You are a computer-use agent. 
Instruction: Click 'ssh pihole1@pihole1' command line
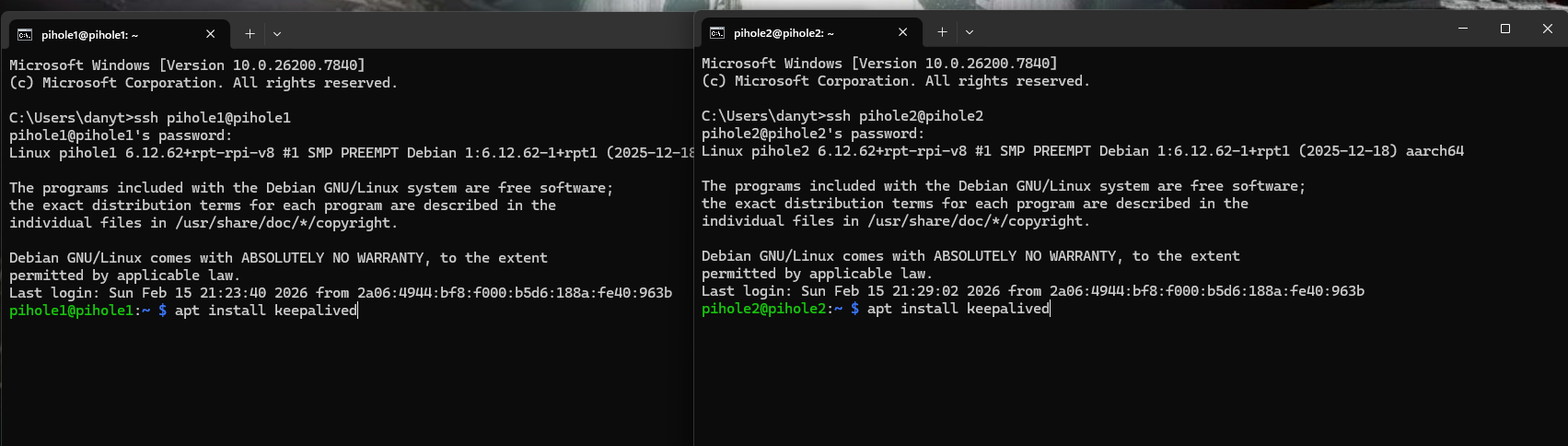(150, 118)
